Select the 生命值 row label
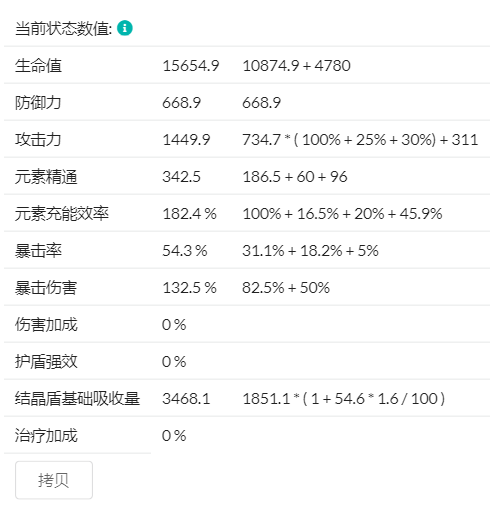499x513 pixels. pos(38,65)
